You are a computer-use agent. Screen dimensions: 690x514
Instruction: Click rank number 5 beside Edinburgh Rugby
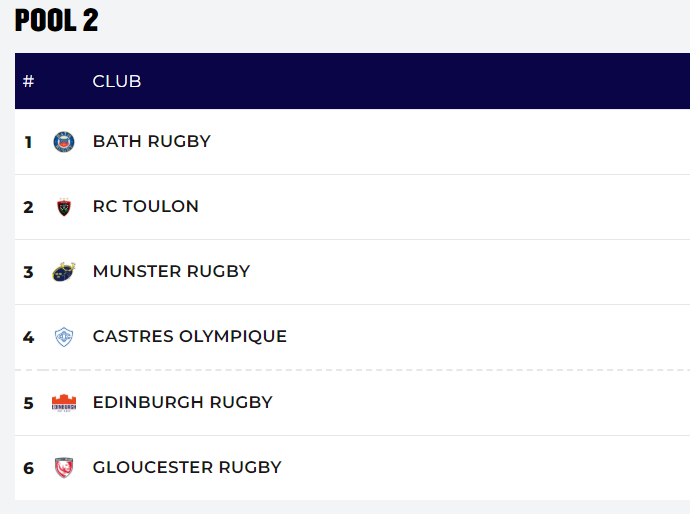28,403
